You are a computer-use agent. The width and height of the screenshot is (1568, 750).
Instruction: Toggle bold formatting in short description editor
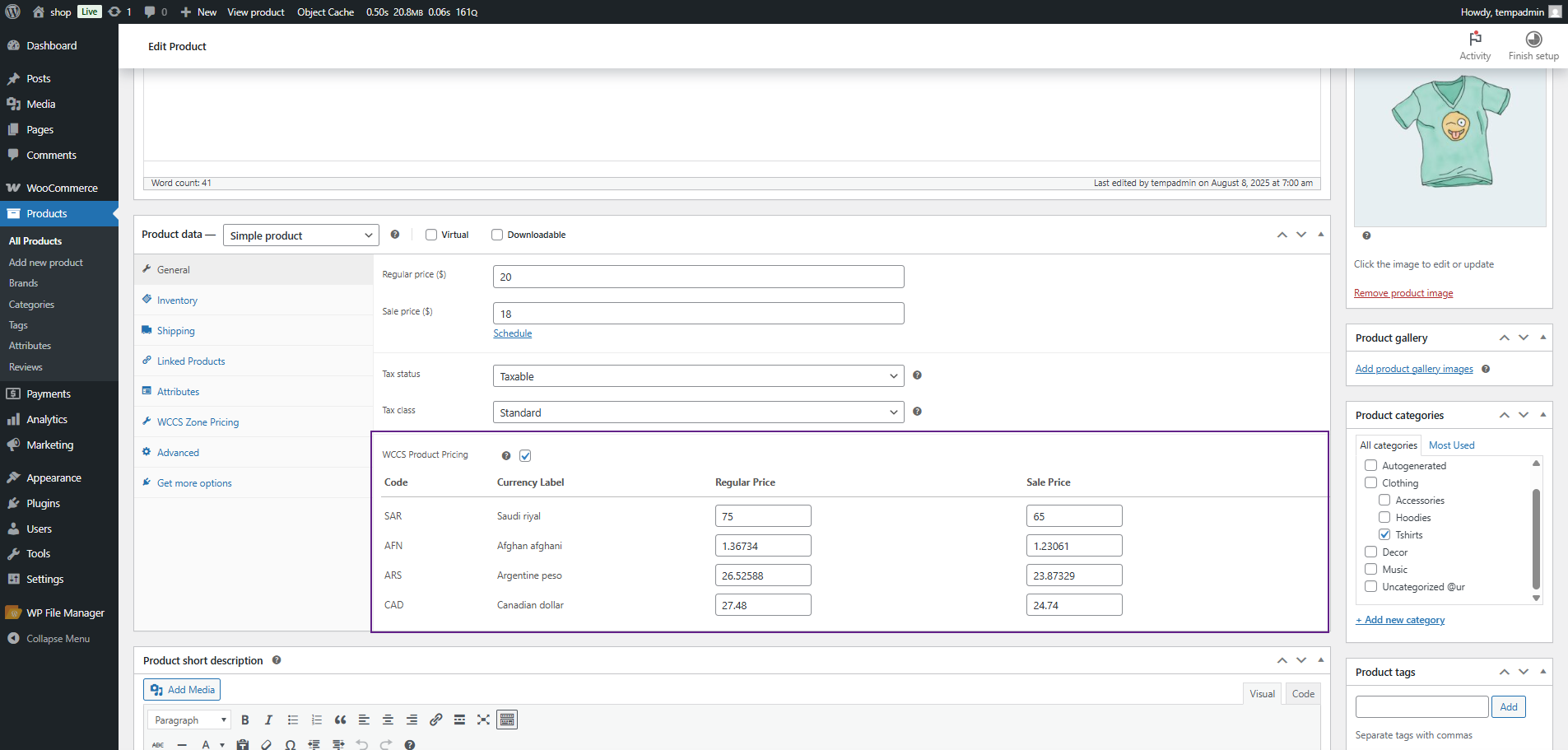244,720
